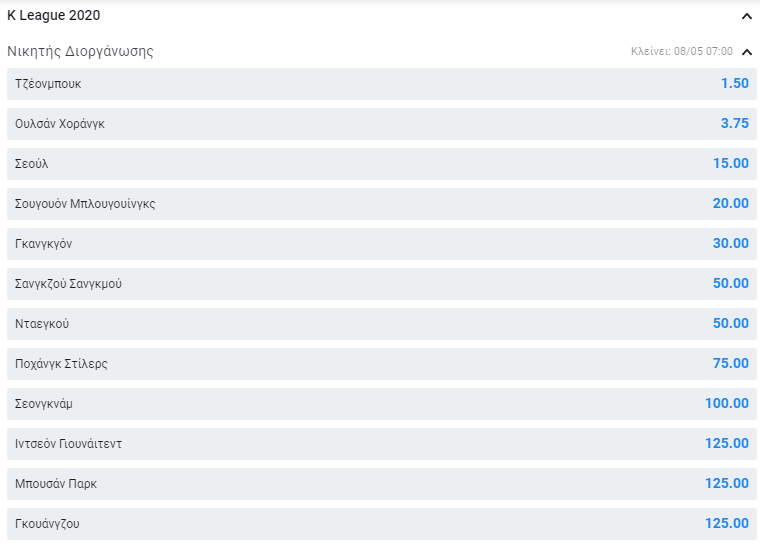Select odds 125.00 for Ιντσεόν Γιουνάιτεντ
Image resolution: width=760 pixels, height=547 pixels.
727,443
